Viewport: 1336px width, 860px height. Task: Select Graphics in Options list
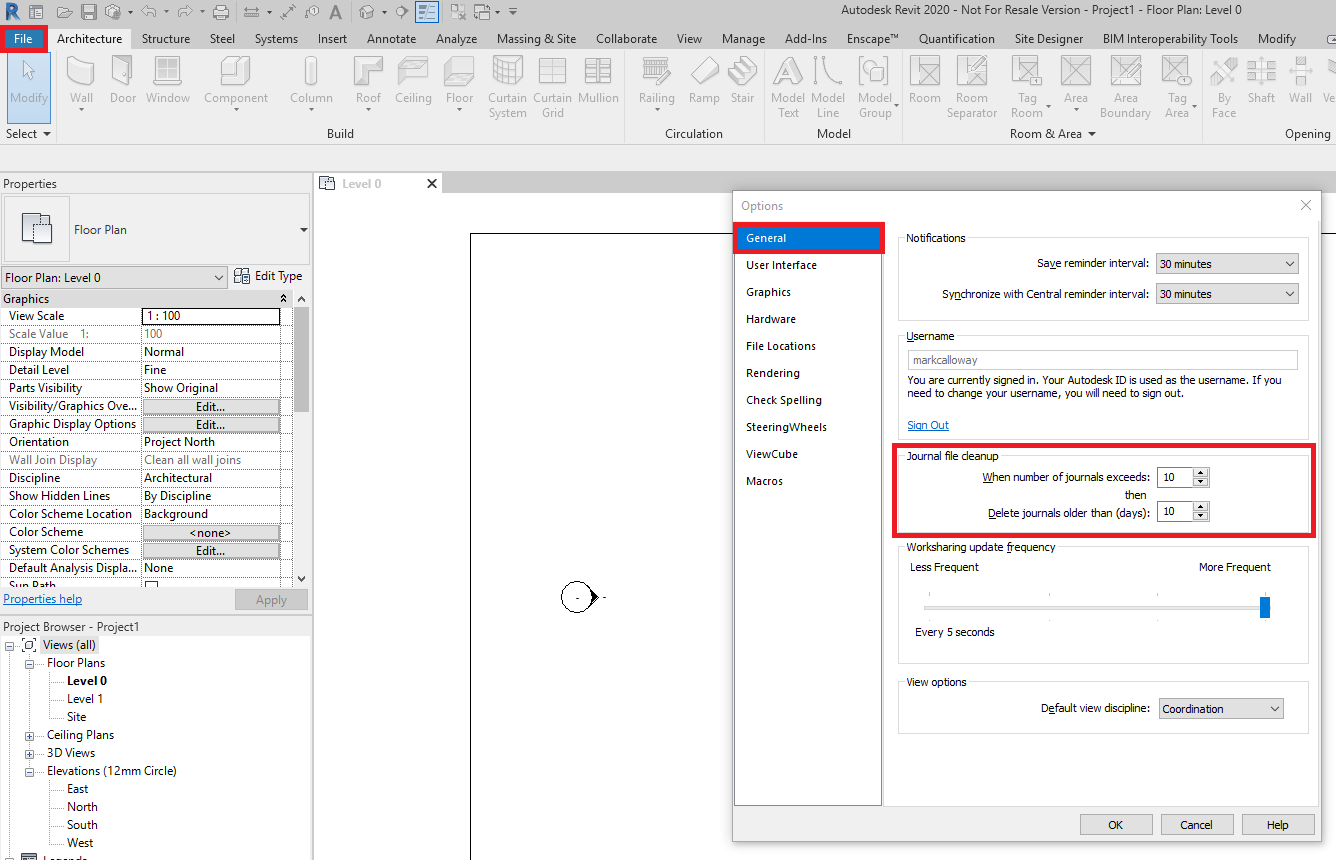coord(768,292)
